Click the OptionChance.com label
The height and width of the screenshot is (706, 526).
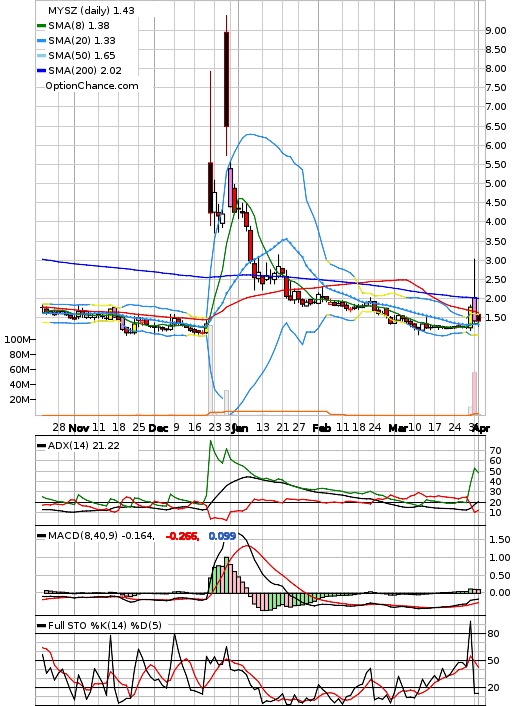(x=92, y=86)
